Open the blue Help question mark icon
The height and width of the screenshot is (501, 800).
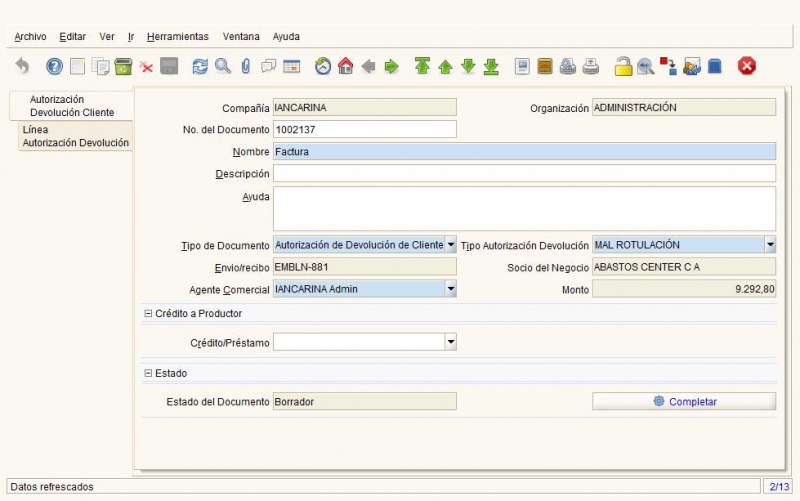(x=54, y=66)
